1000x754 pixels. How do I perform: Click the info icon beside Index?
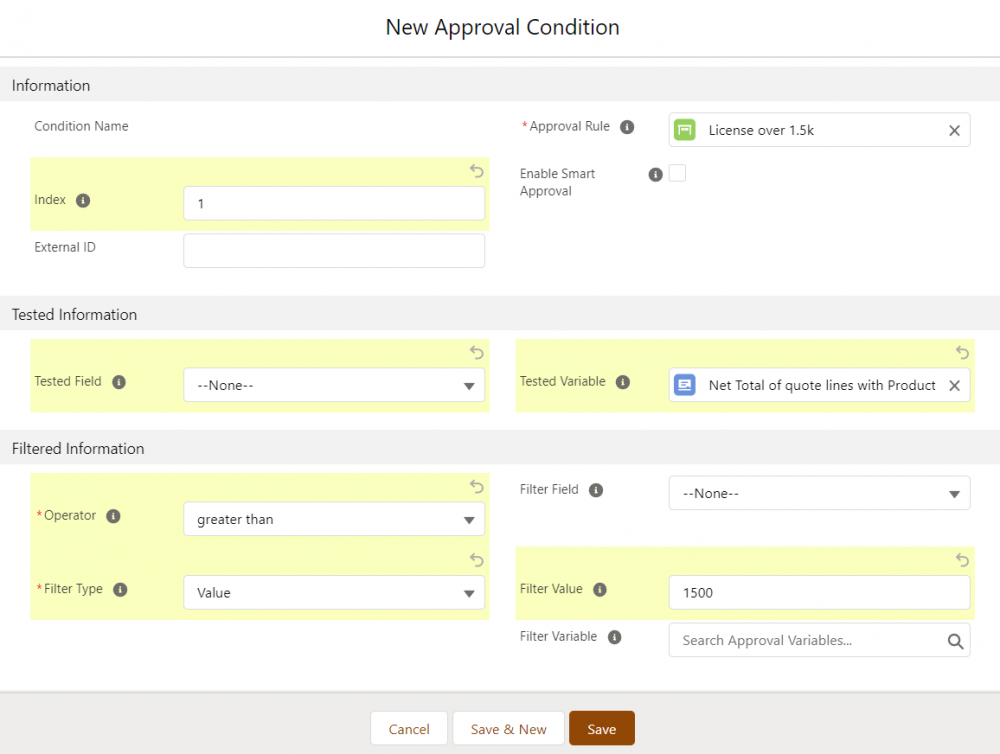click(x=83, y=200)
